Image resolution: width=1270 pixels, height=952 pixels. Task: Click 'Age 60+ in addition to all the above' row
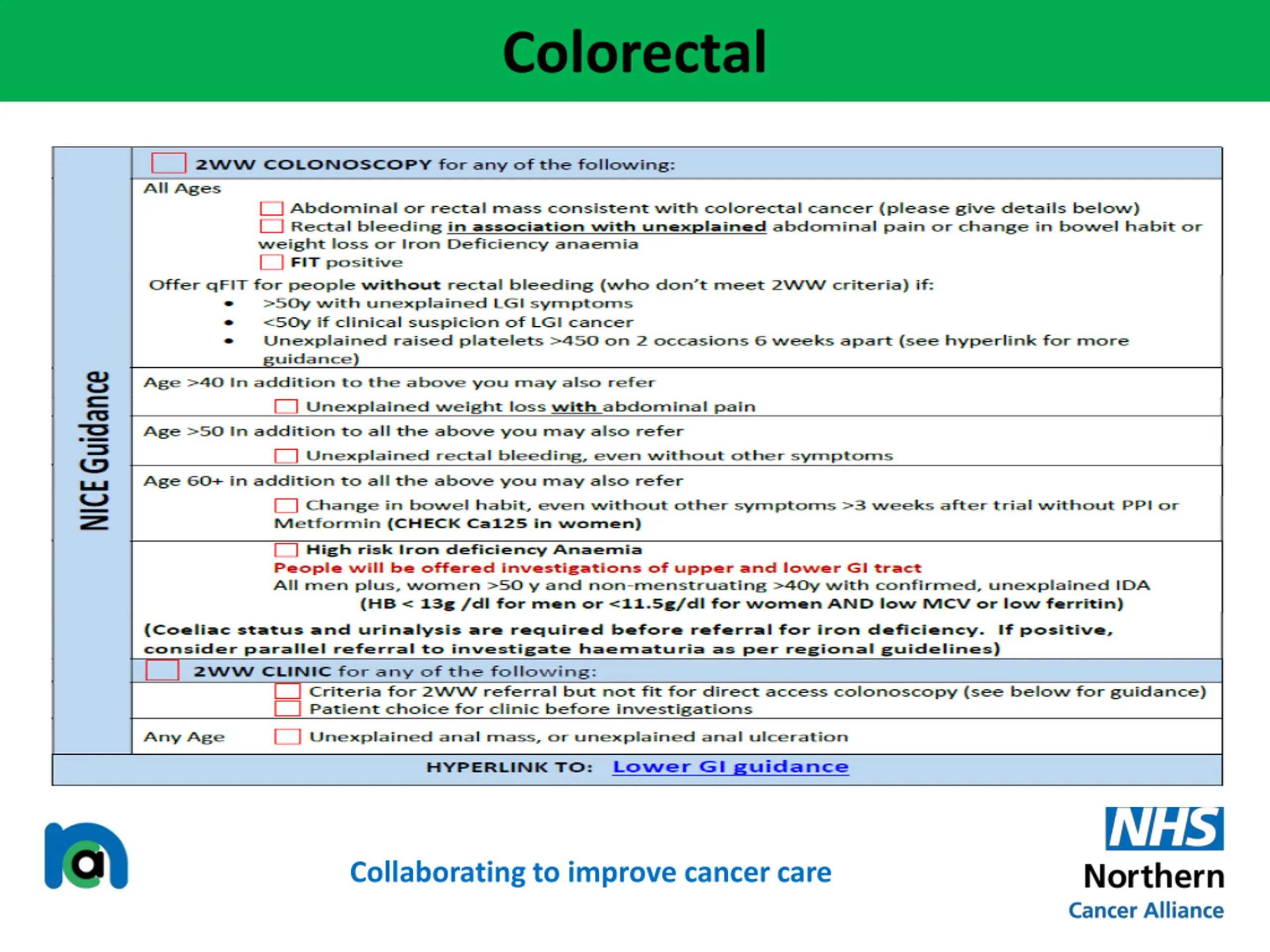click(x=413, y=480)
